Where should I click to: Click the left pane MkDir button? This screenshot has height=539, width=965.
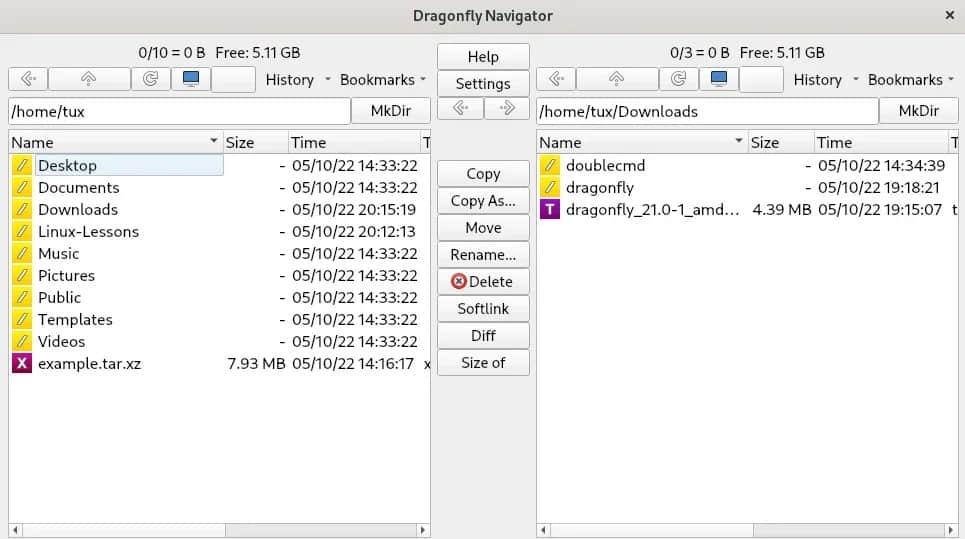(x=392, y=111)
